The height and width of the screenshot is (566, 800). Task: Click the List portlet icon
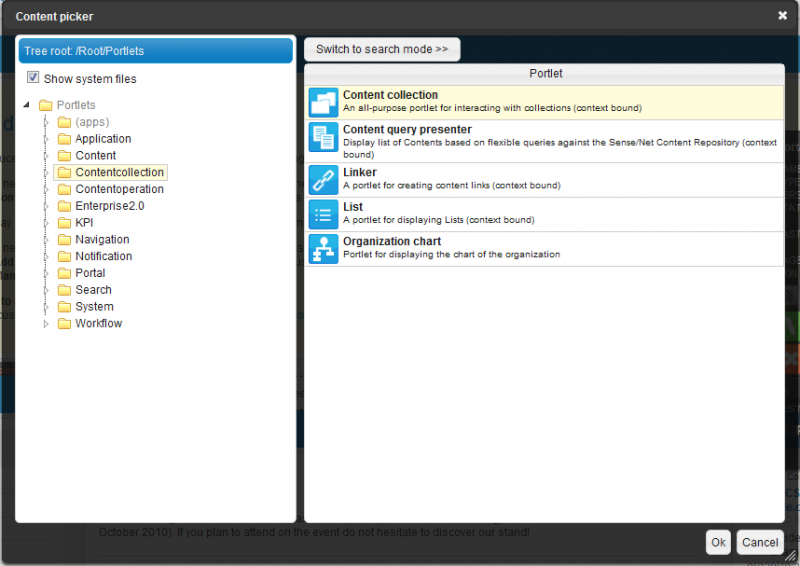coord(323,215)
